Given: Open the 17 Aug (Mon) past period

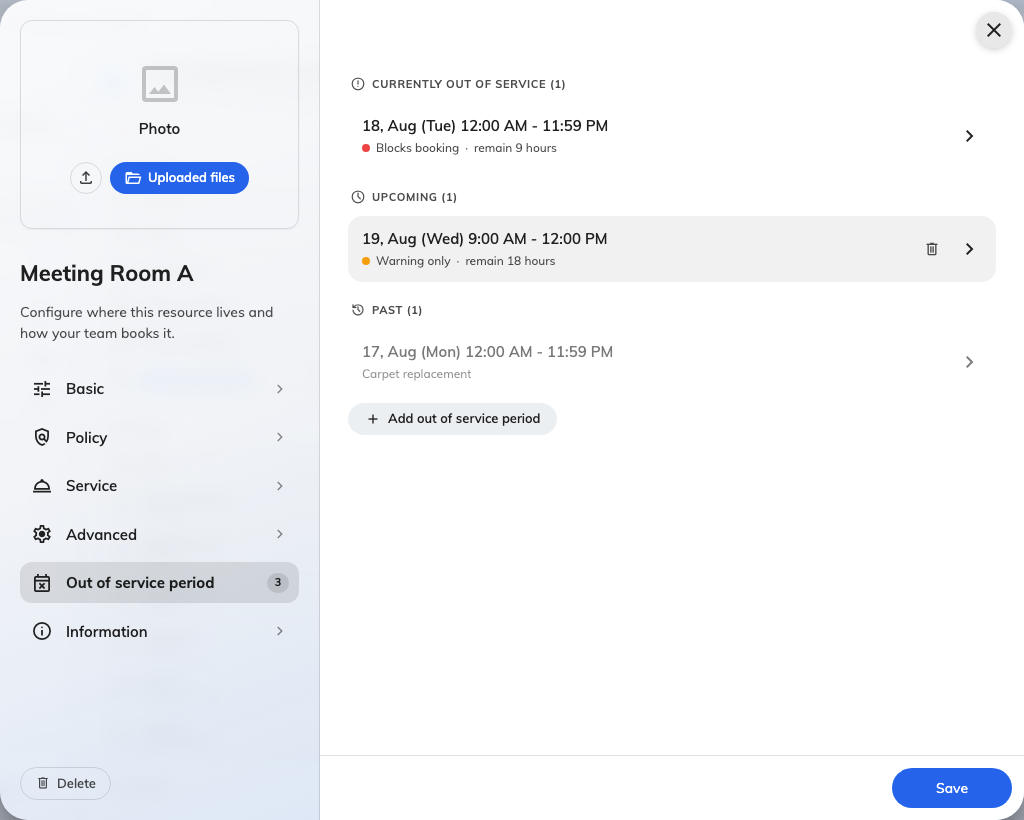Looking at the screenshot, I should pos(671,362).
